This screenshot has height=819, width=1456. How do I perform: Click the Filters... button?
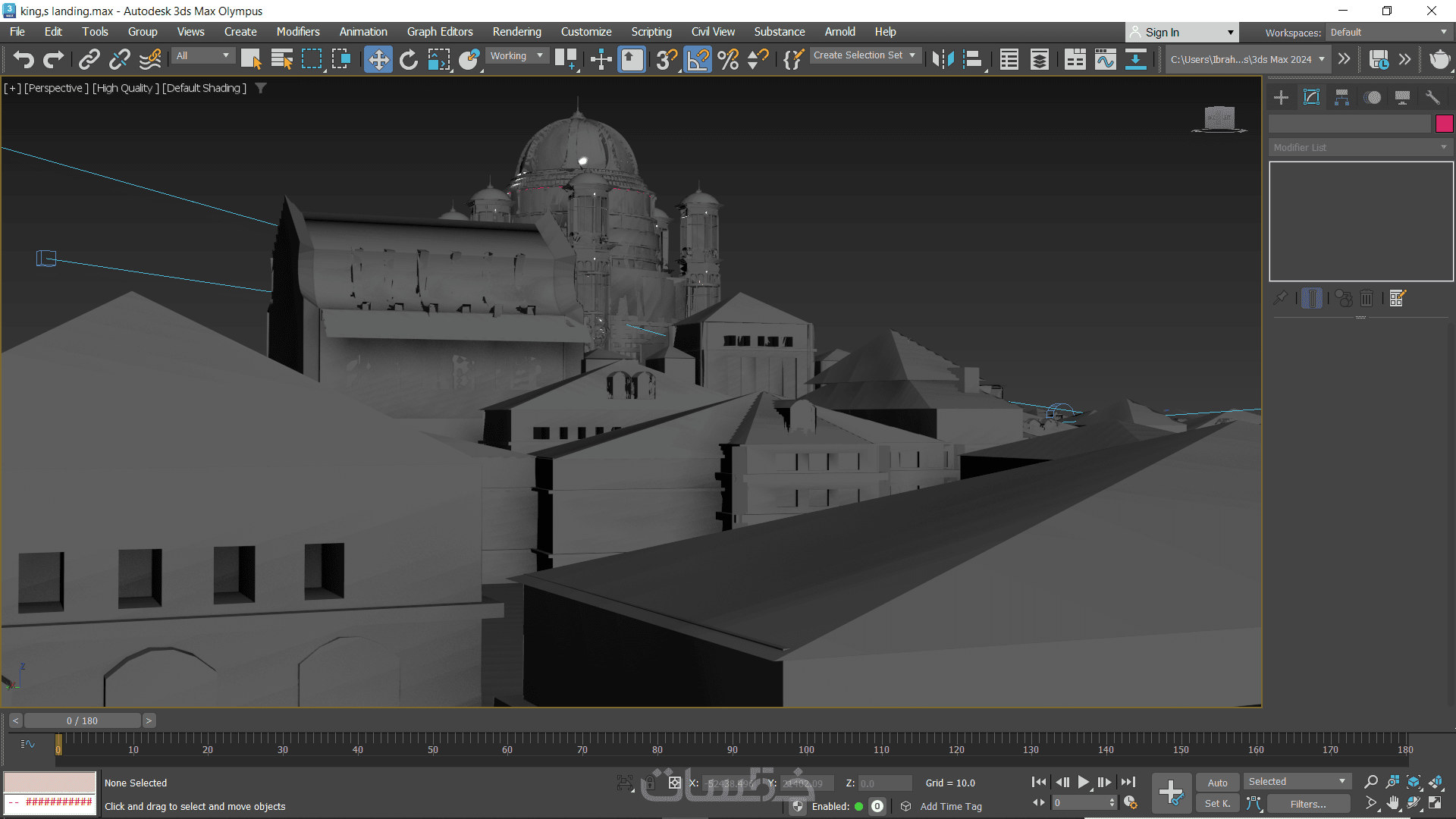click(1308, 804)
